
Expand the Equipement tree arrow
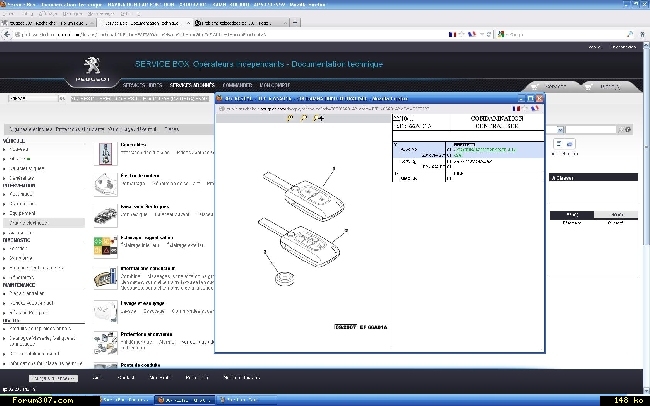(5, 214)
